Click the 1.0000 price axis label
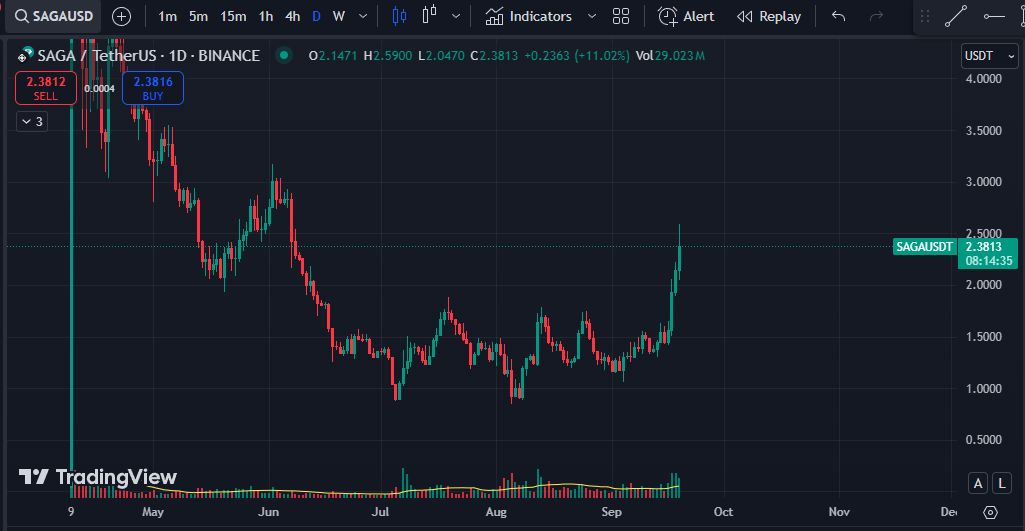The width and height of the screenshot is (1025, 531). click(x=984, y=388)
